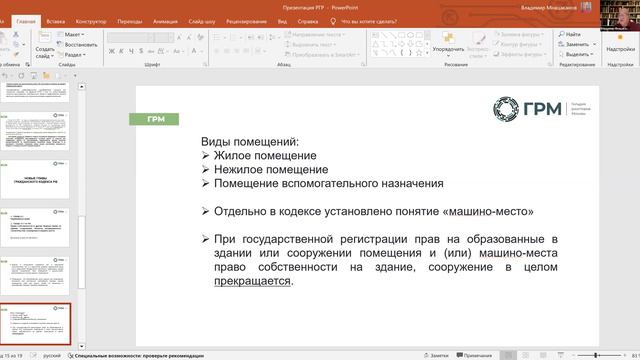Toggle justify text alignment

click(x=246, y=51)
